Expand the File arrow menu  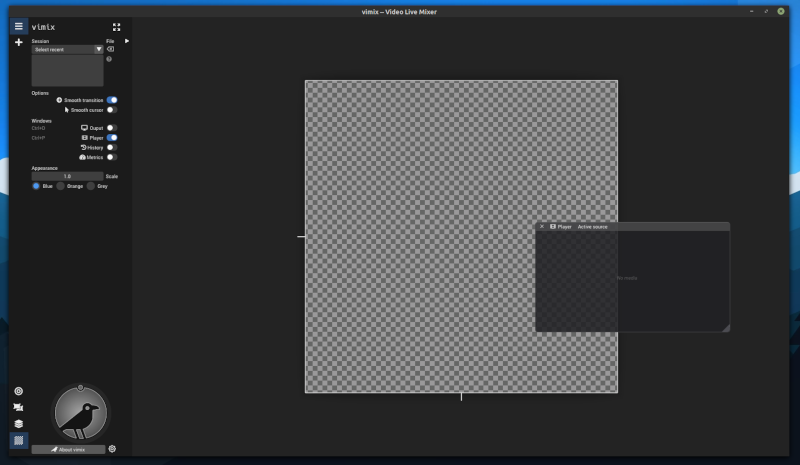[x=127, y=41]
